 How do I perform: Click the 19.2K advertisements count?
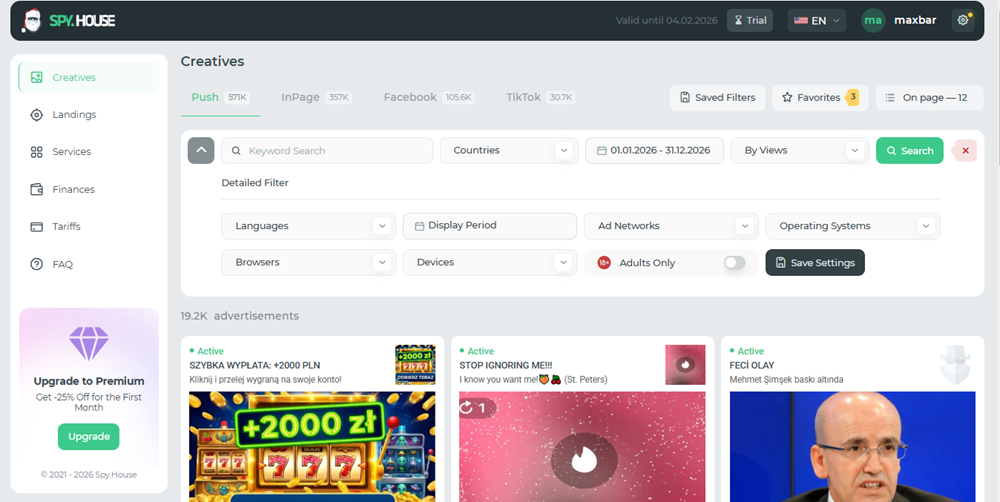tap(240, 316)
